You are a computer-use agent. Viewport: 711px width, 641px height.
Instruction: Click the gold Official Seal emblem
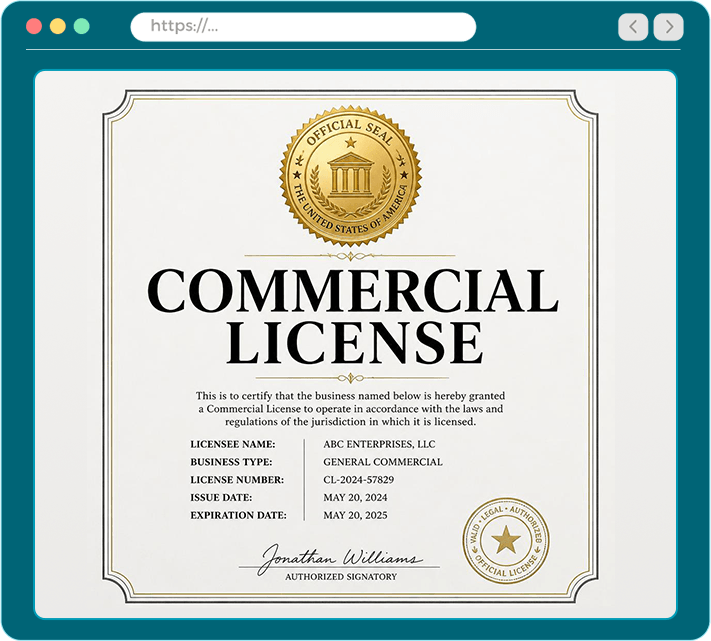[350, 176]
